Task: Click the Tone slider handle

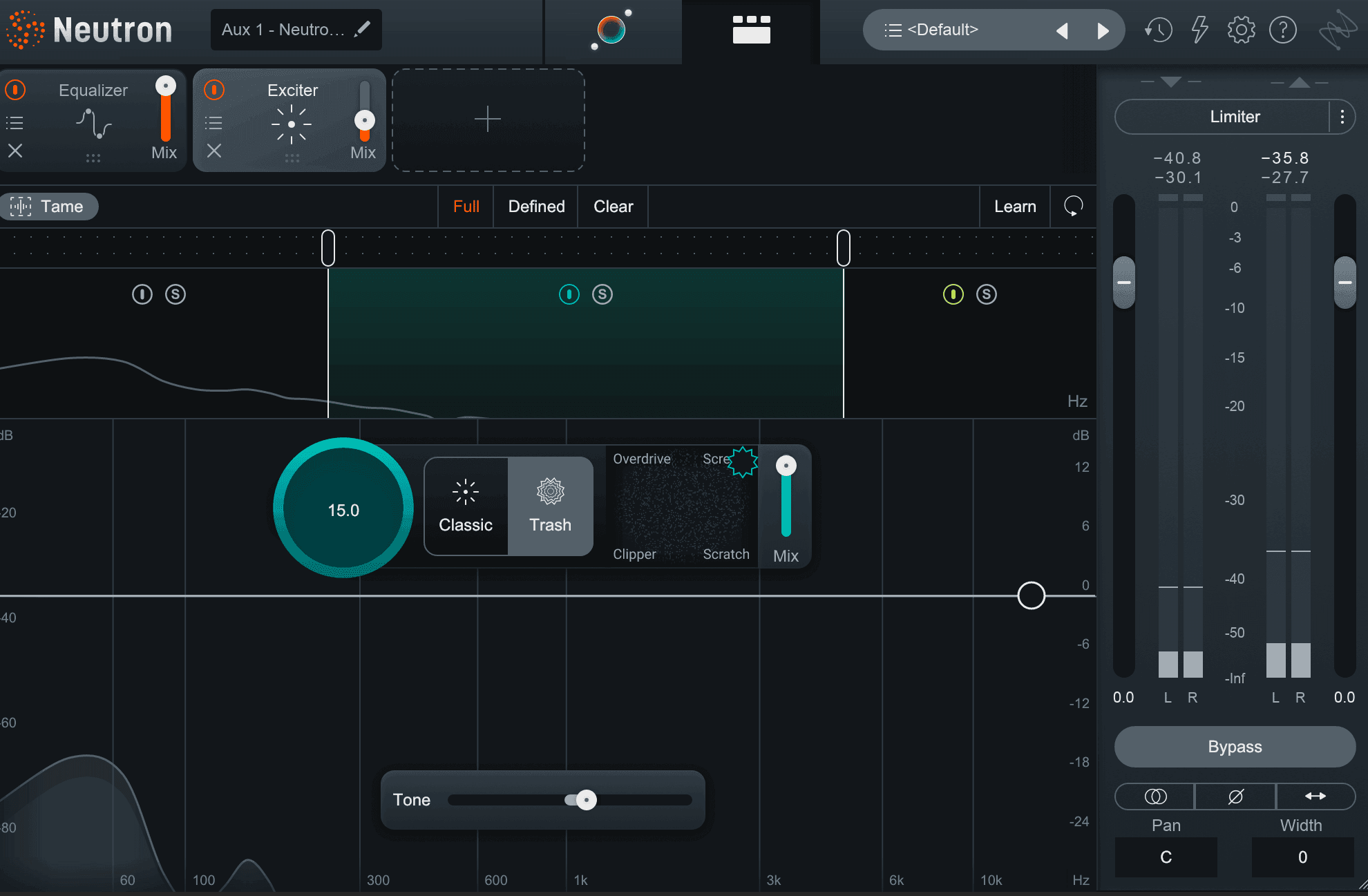Action: (586, 800)
